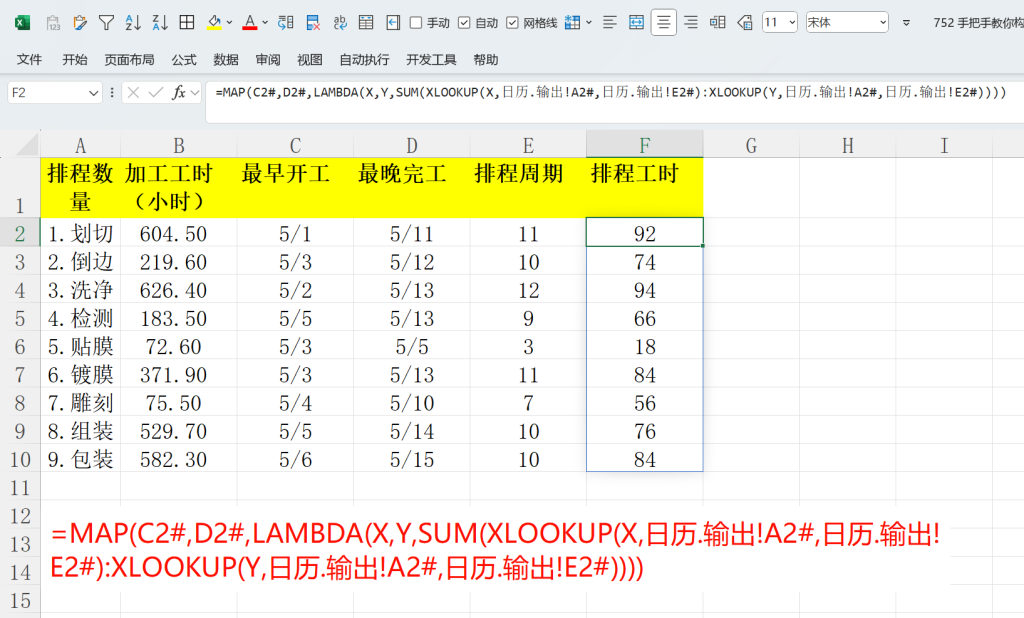Click the borders grid icon
The height and width of the screenshot is (618, 1024).
pos(187,22)
